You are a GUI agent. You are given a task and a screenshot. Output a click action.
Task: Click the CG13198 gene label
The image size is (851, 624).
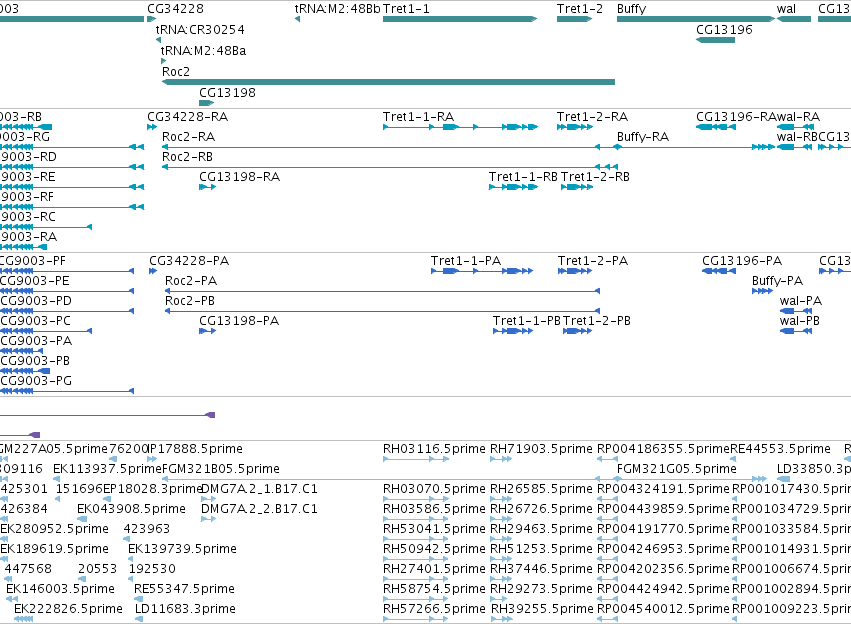[227, 93]
